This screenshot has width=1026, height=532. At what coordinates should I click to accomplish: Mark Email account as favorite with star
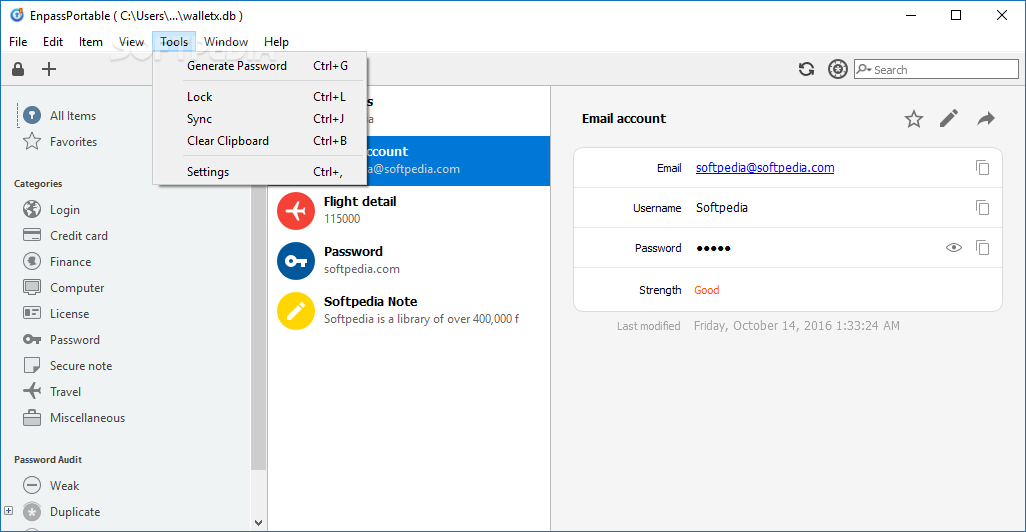[913, 118]
